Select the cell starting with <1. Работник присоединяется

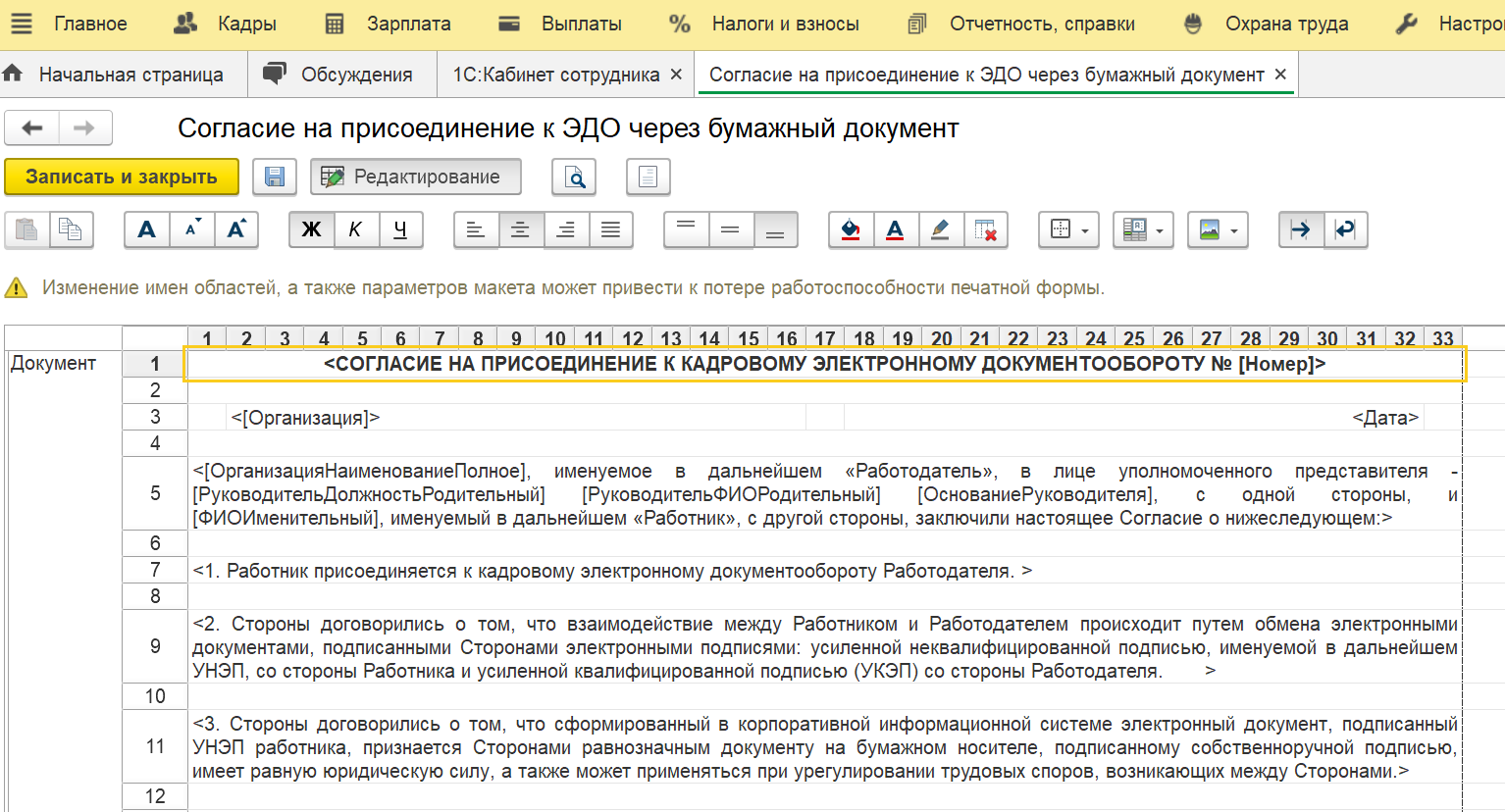coord(824,571)
